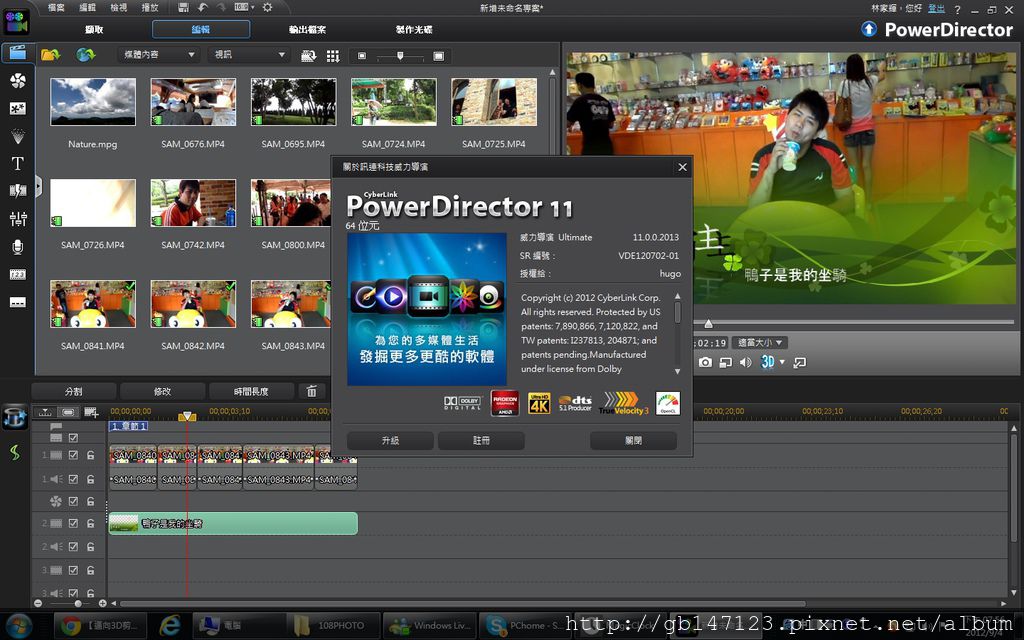Viewport: 1024px width, 640px height.
Task: Switch to the 製作光碟 create disc tab
Action: (414, 29)
